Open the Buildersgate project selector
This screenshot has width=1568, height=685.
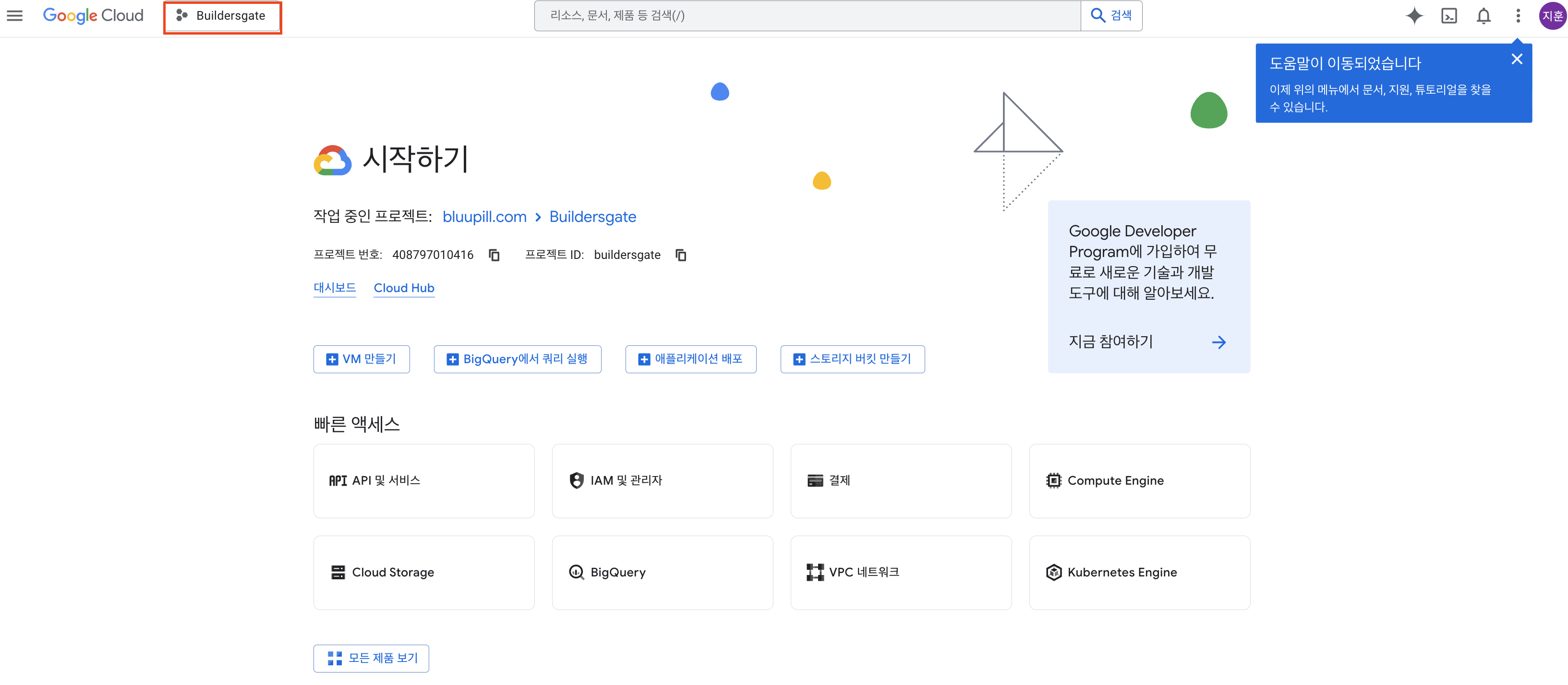tap(222, 16)
